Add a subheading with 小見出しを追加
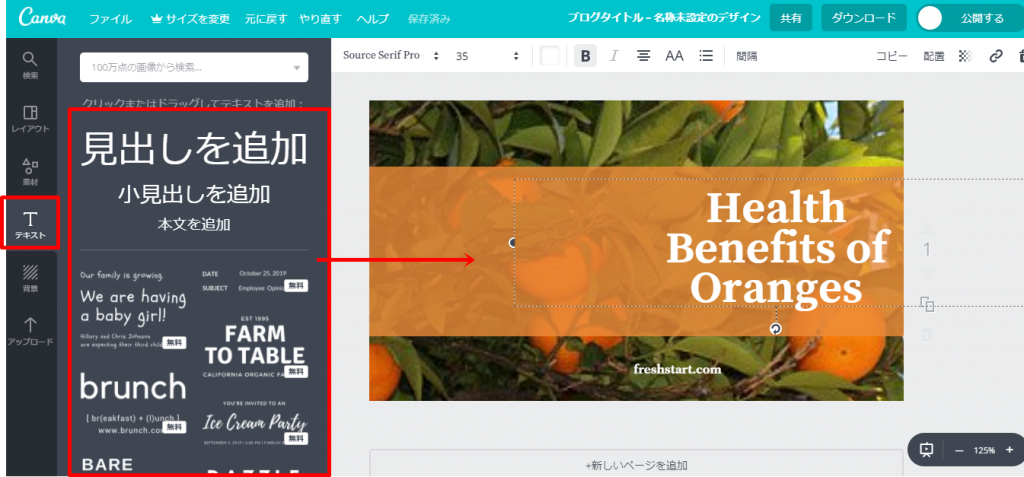Image resolution: width=1024 pixels, height=477 pixels. click(x=194, y=194)
